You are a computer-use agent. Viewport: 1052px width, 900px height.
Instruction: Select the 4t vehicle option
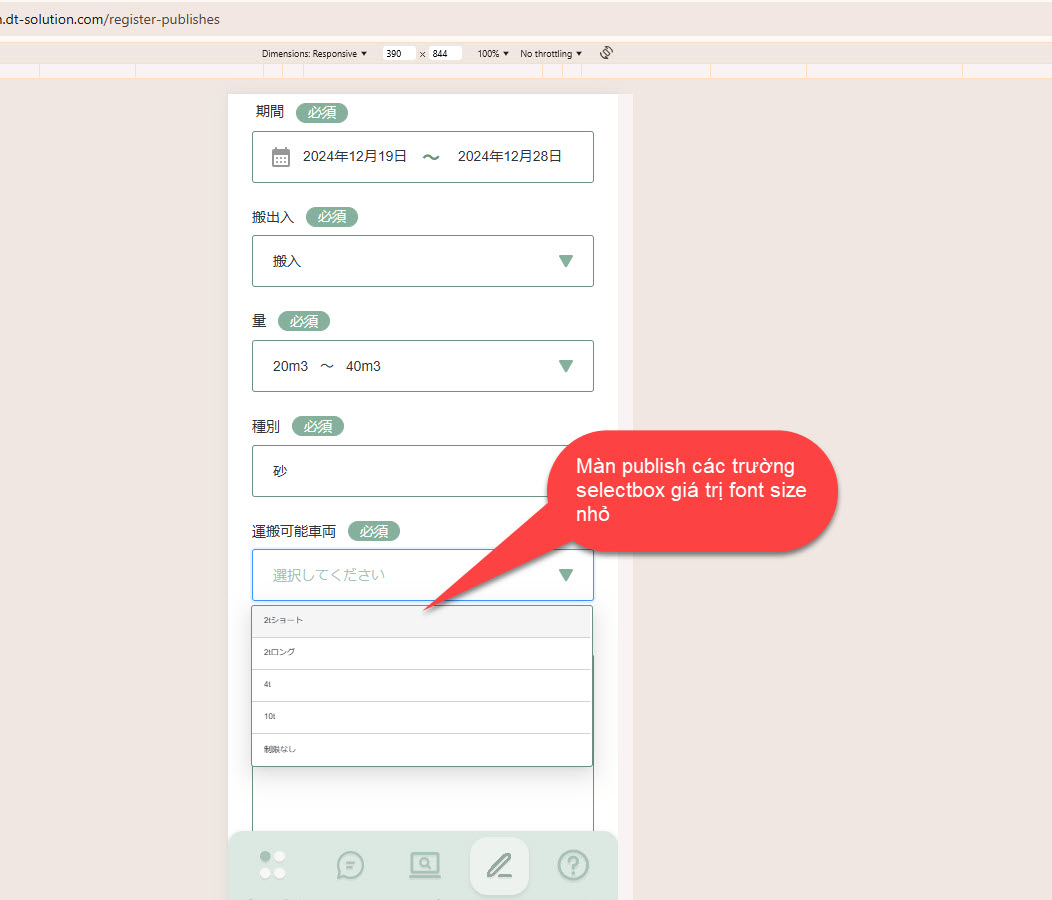(x=422, y=685)
